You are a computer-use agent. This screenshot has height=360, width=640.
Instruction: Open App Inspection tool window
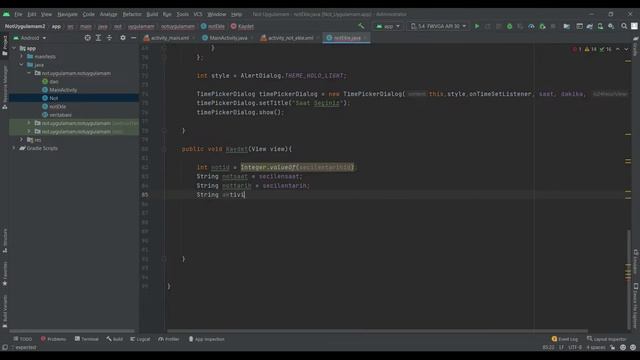pyautogui.click(x=207, y=339)
